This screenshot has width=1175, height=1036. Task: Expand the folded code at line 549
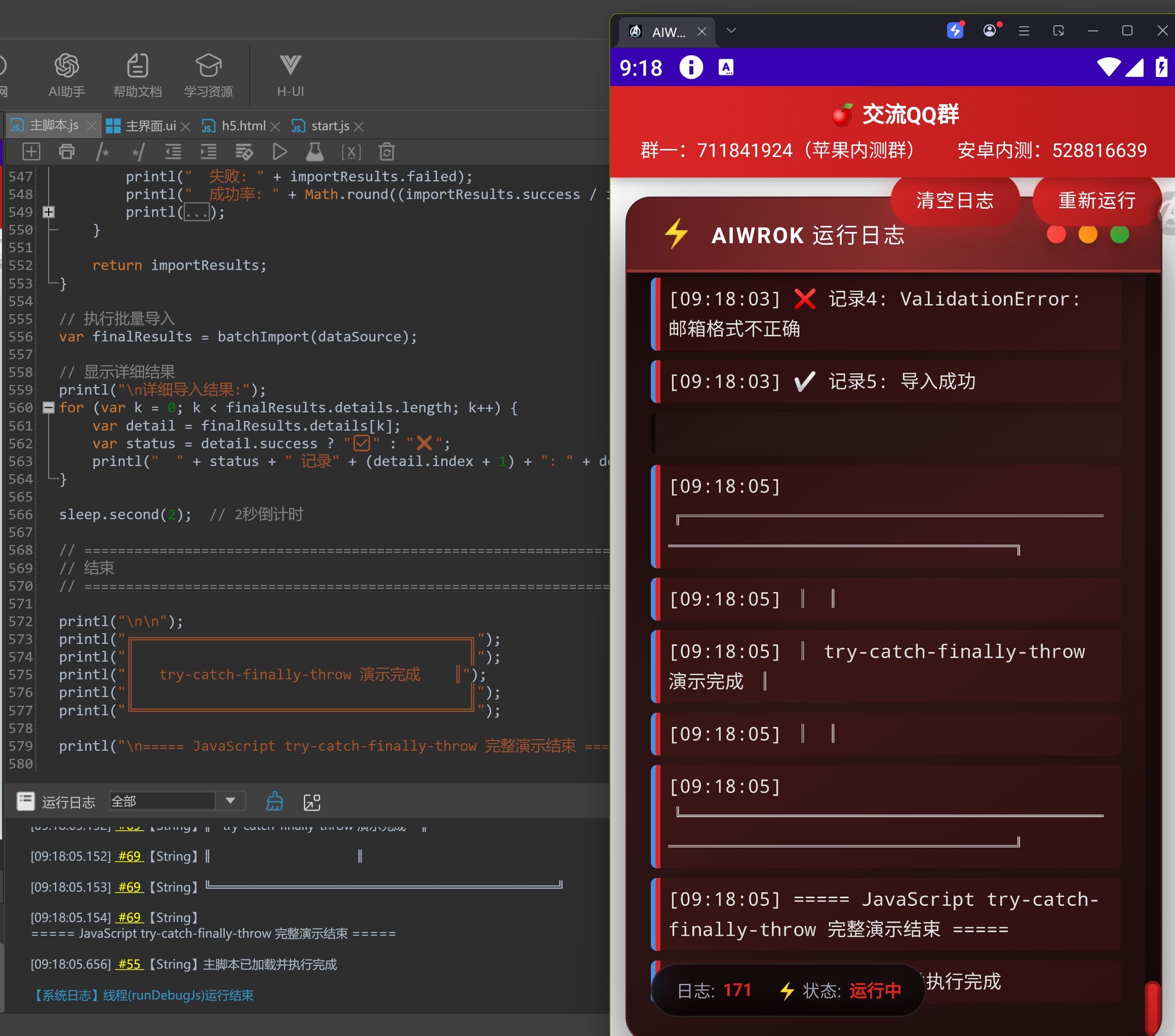pos(49,212)
